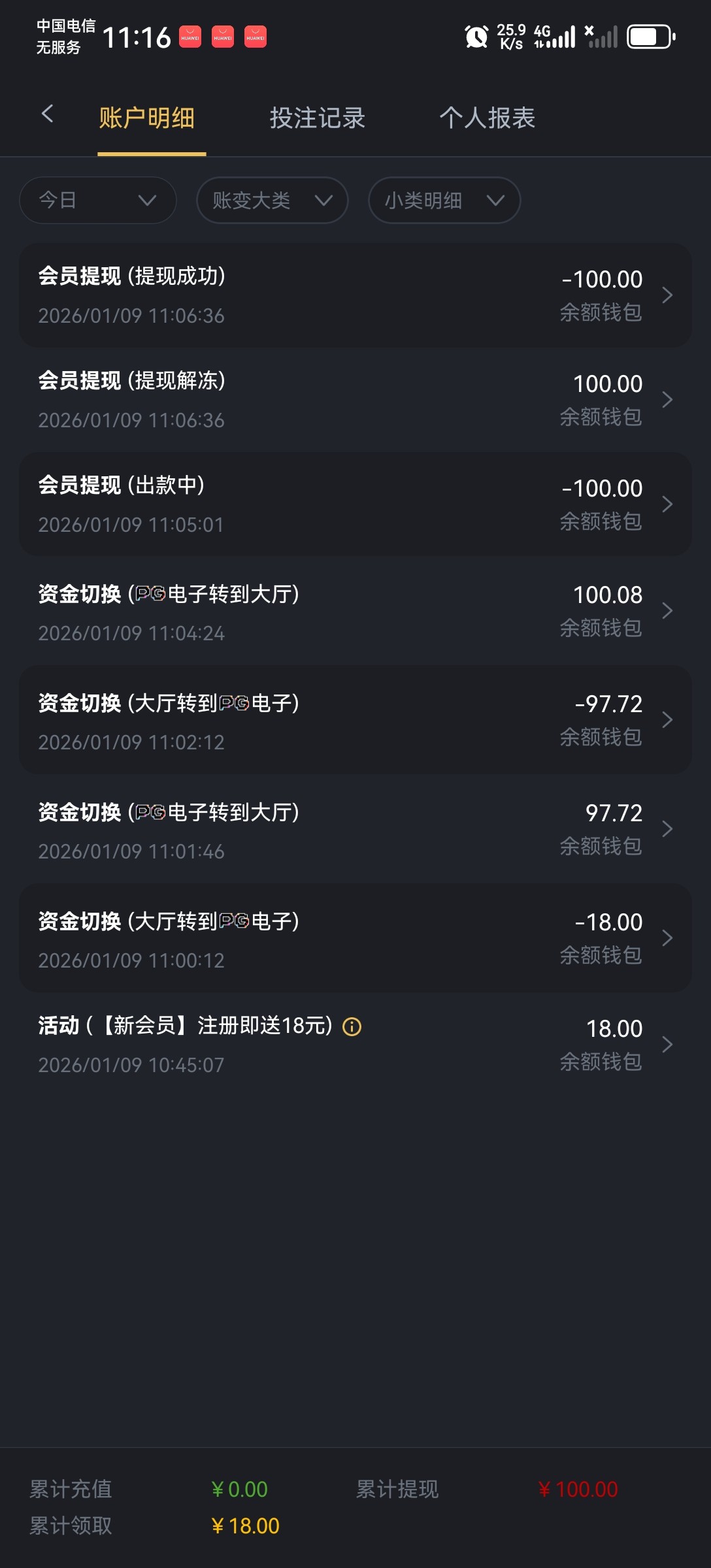This screenshot has height=1568, width=711.
Task: Tap the alarm clock status icon
Action: pyautogui.click(x=476, y=37)
